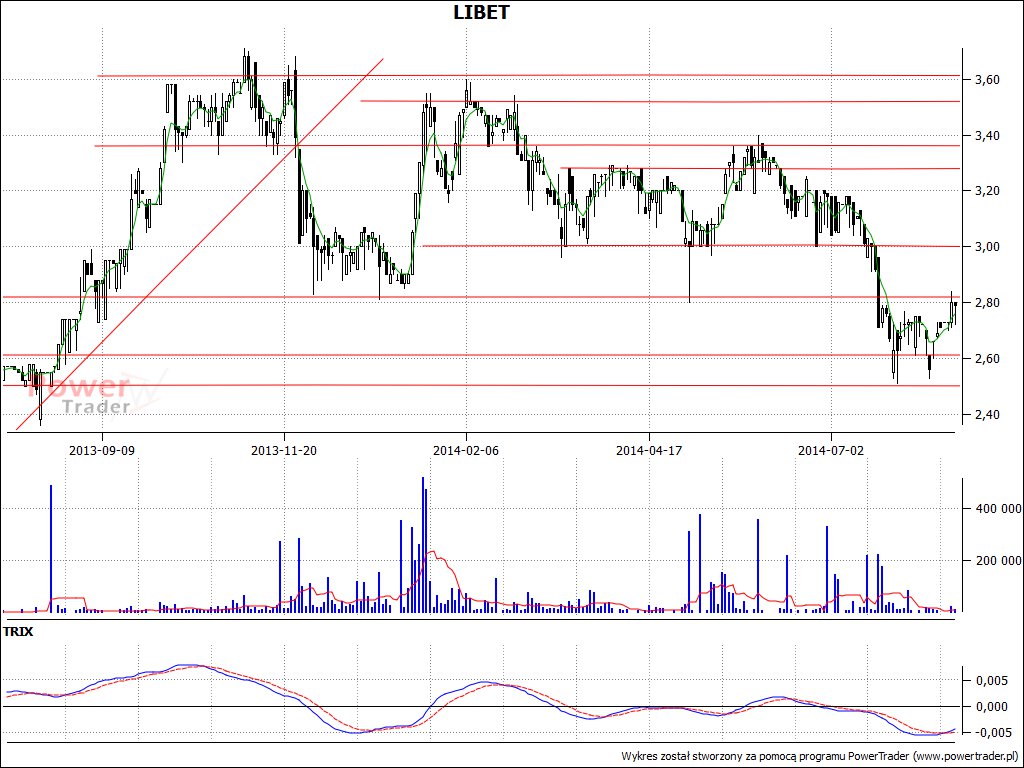Click the 3,40 price axis label
The image size is (1024, 768).
[986, 136]
